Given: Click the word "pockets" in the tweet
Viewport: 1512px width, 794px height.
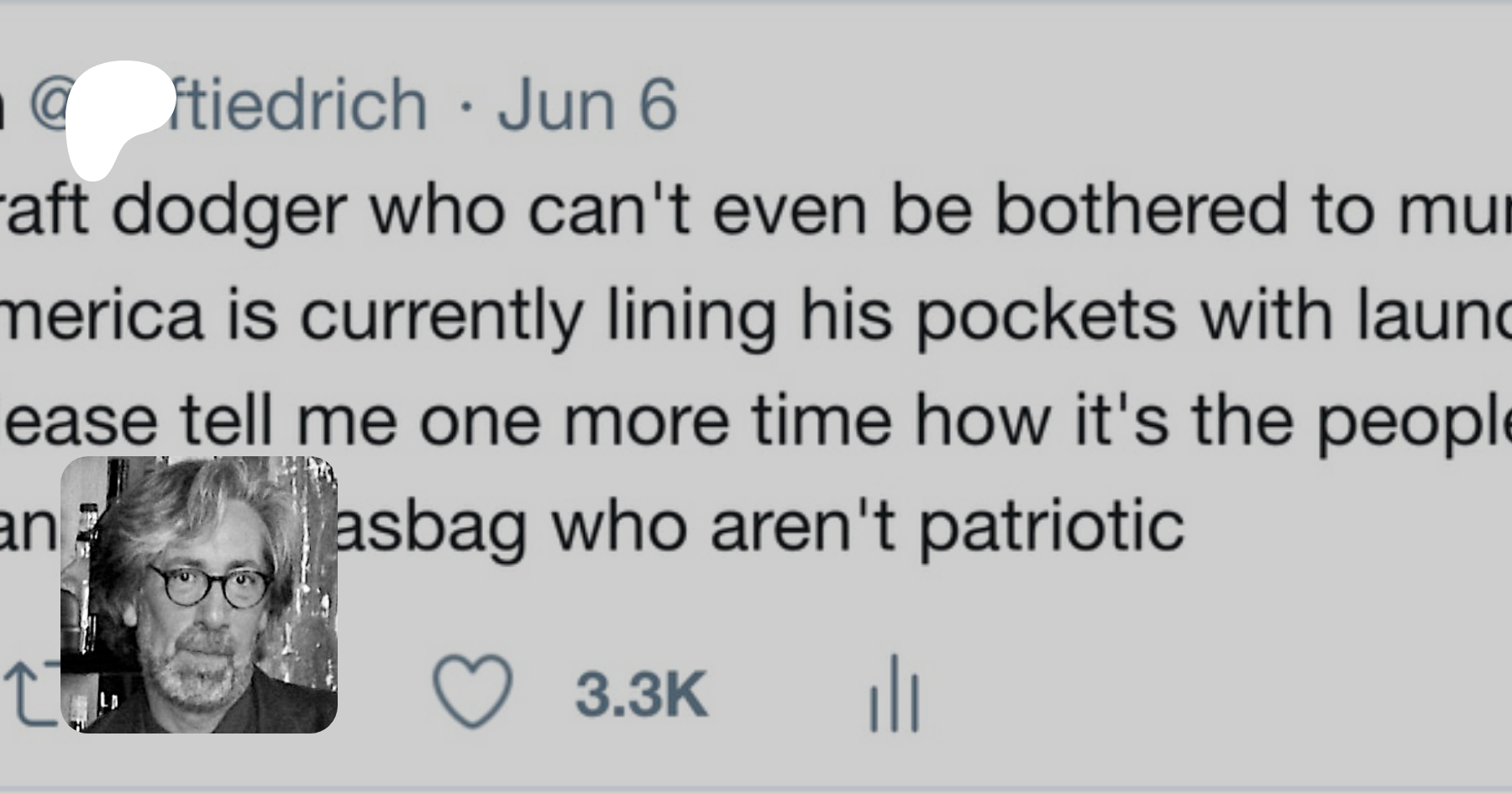Looking at the screenshot, I should 1046,317.
